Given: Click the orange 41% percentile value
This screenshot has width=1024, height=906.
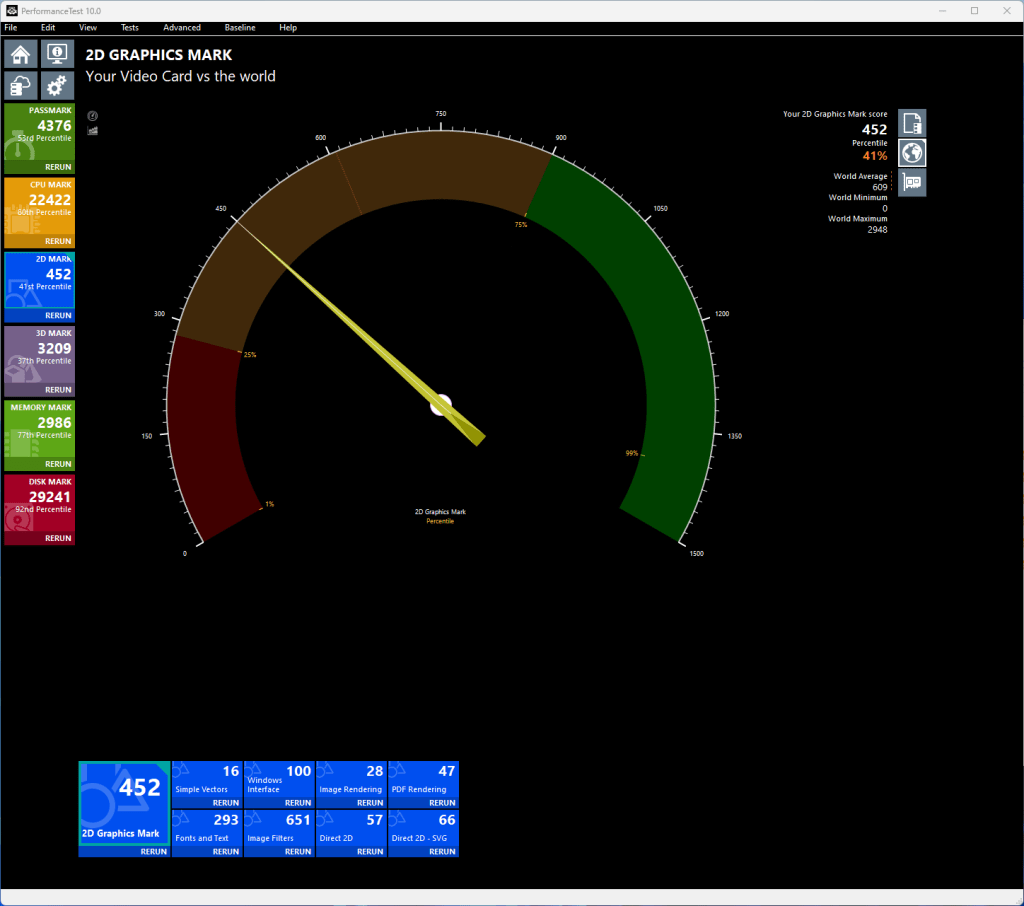Looking at the screenshot, I should pyautogui.click(x=875, y=156).
